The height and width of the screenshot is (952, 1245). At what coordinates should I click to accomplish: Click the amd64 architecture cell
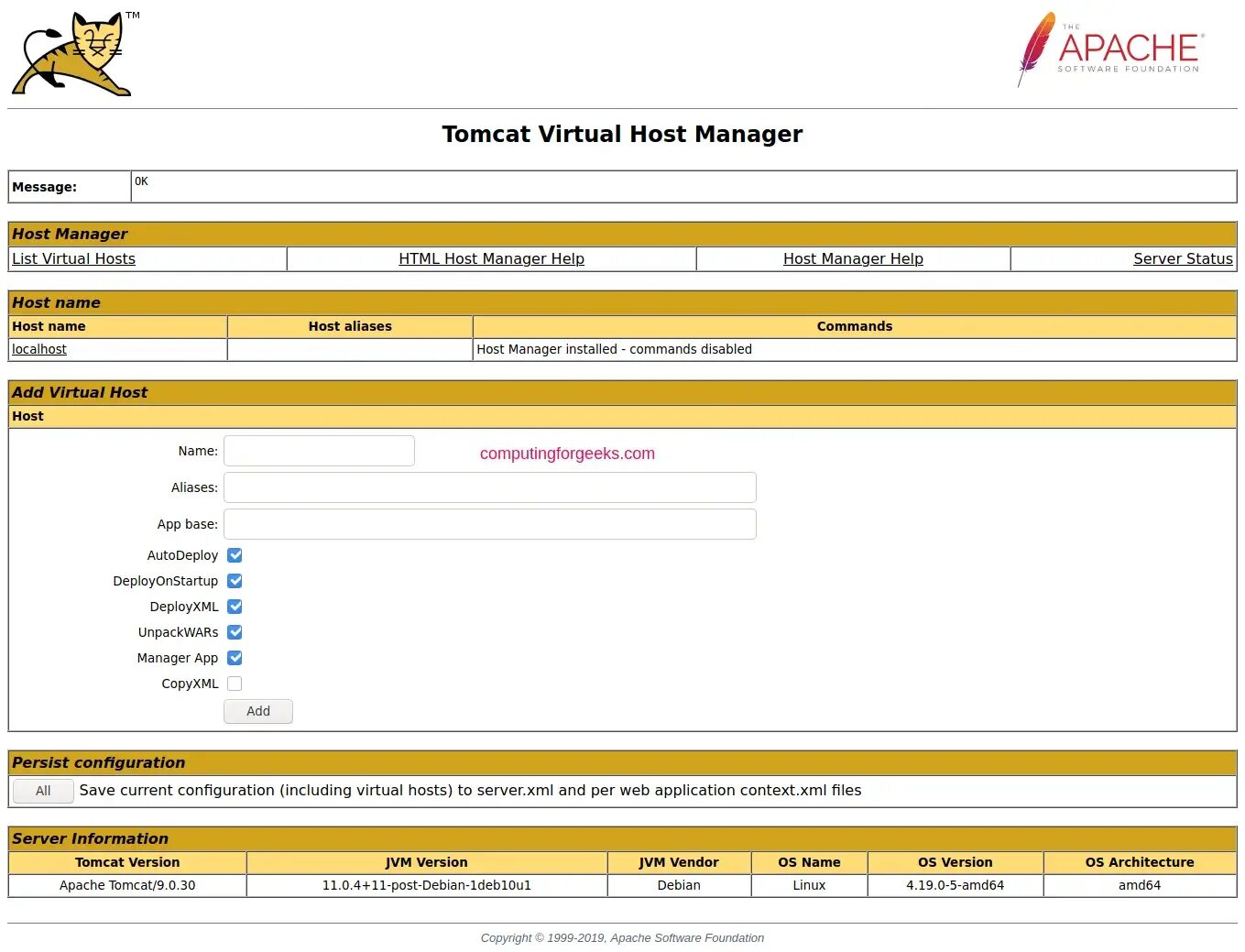1140,885
